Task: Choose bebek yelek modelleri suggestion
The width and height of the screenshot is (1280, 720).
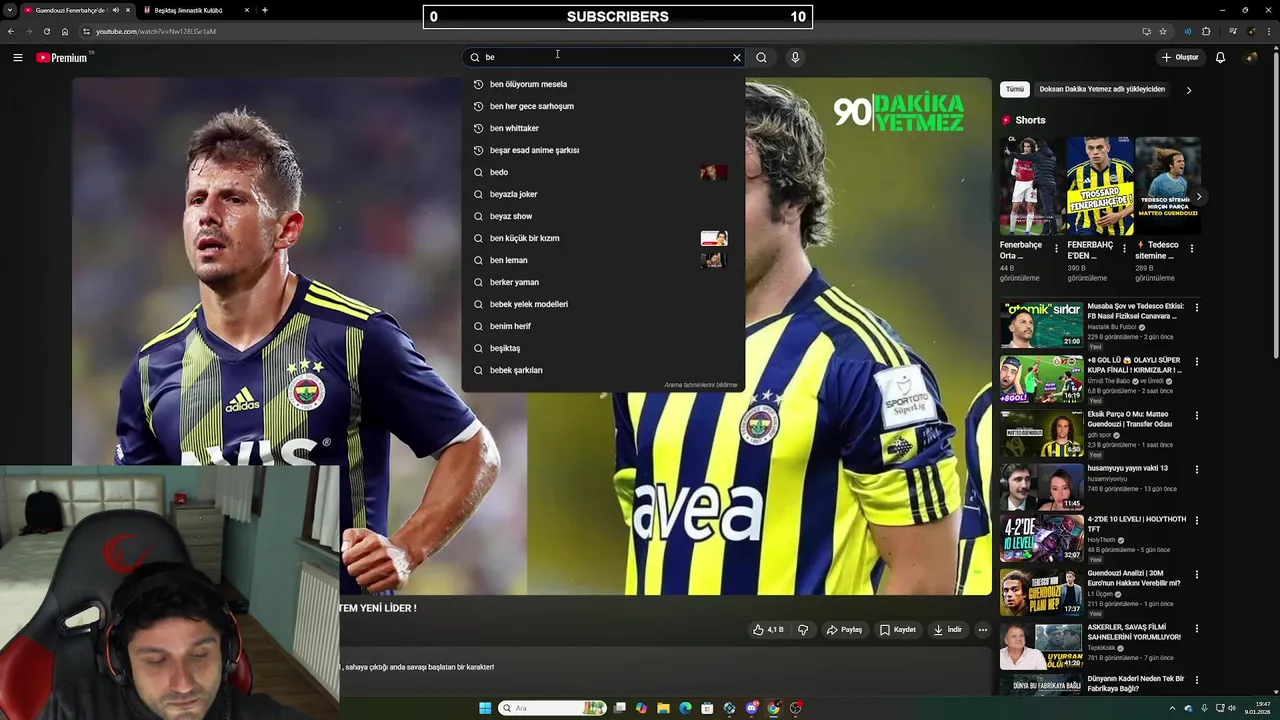Action: (603, 304)
